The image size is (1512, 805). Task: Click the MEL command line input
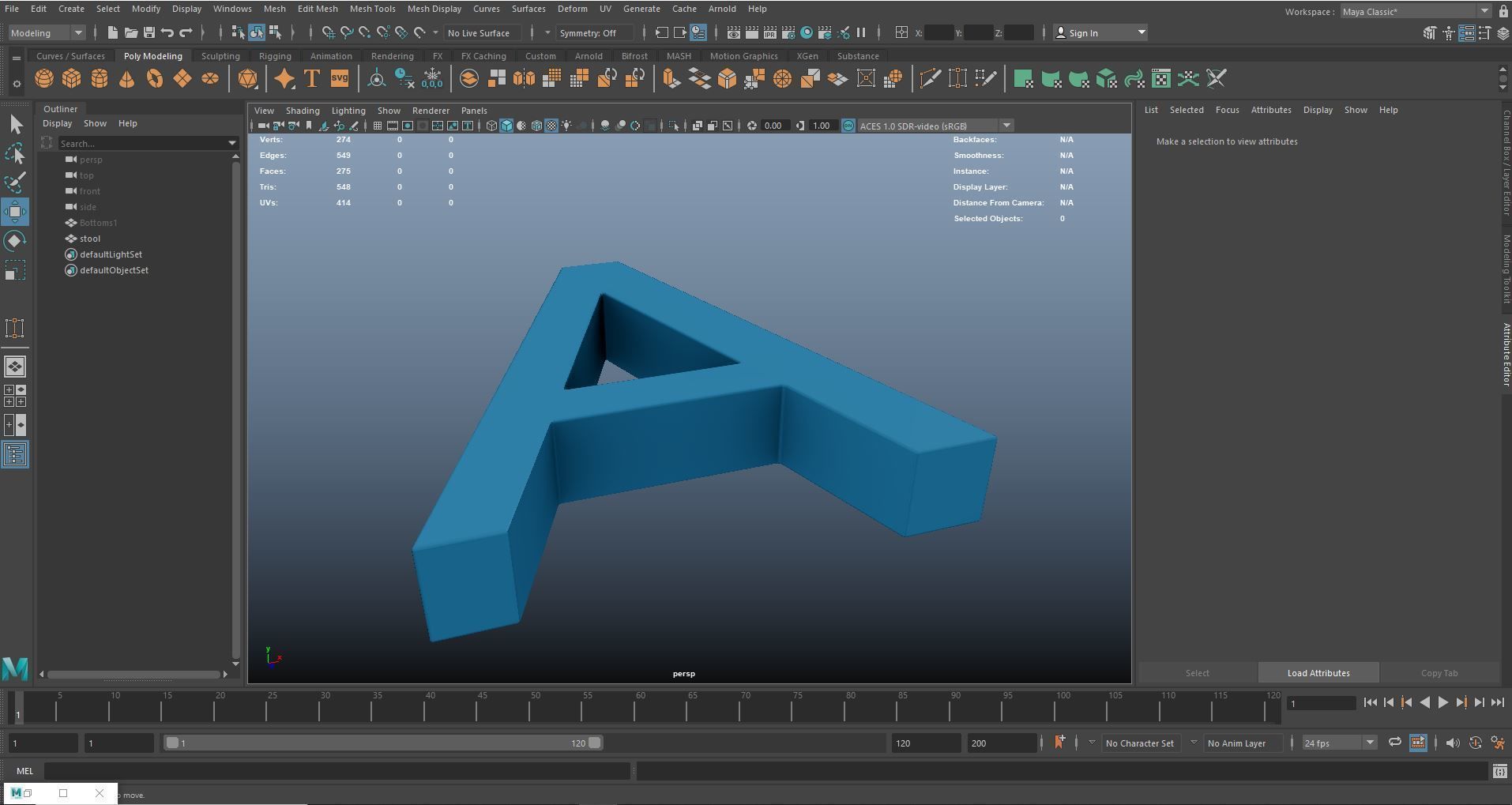(x=337, y=771)
